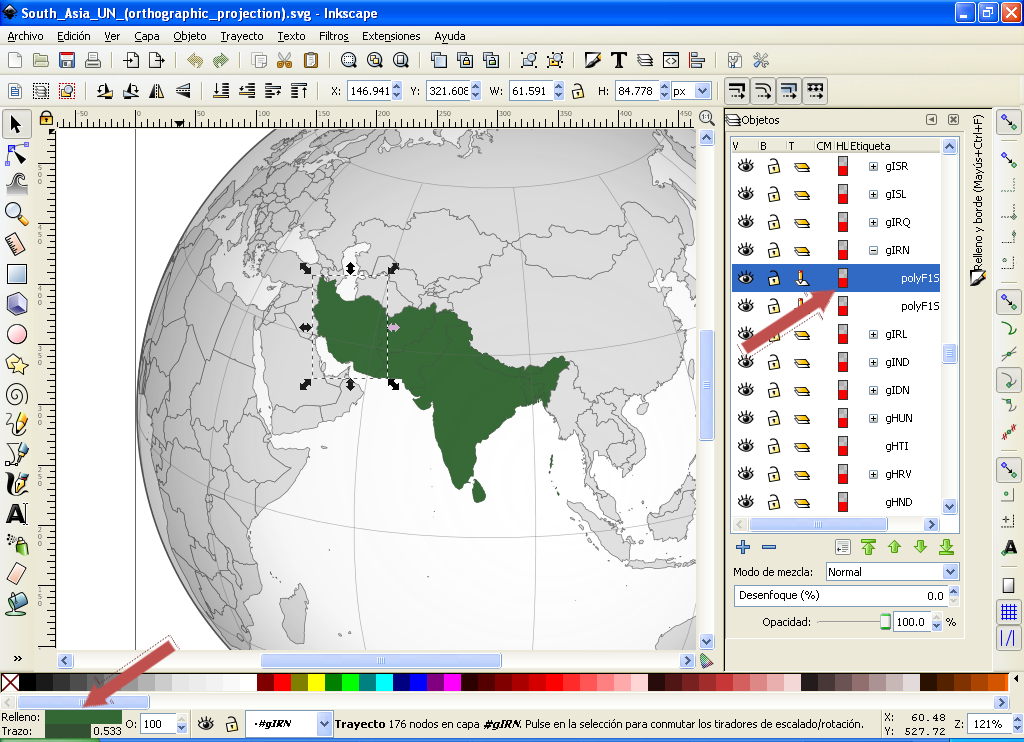
Task: Toggle visibility eye for gISL
Action: coord(745,194)
